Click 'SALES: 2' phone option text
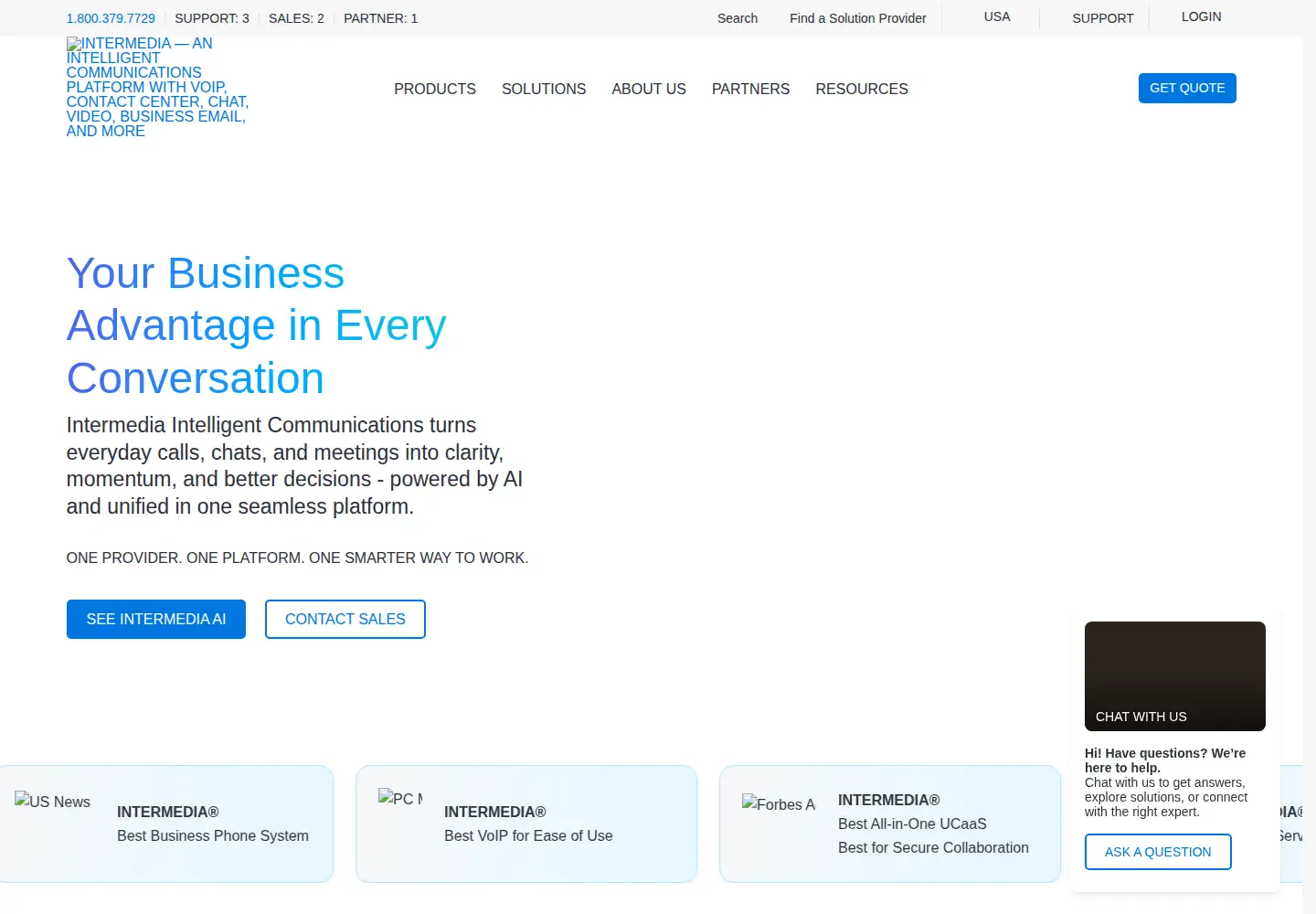Viewport: 1316px width, 914px height. pyautogui.click(x=296, y=18)
